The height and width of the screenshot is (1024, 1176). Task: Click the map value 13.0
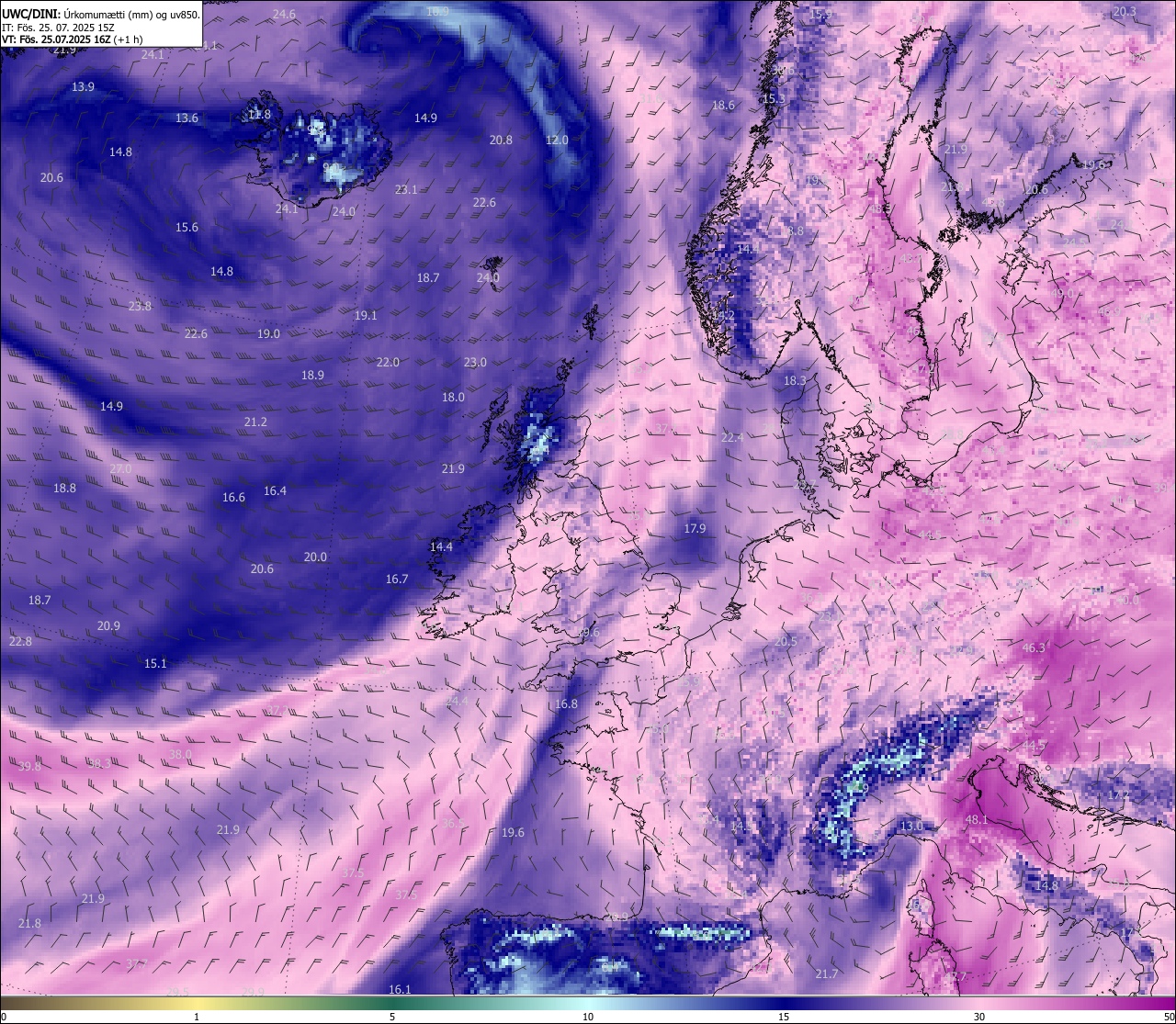(910, 826)
